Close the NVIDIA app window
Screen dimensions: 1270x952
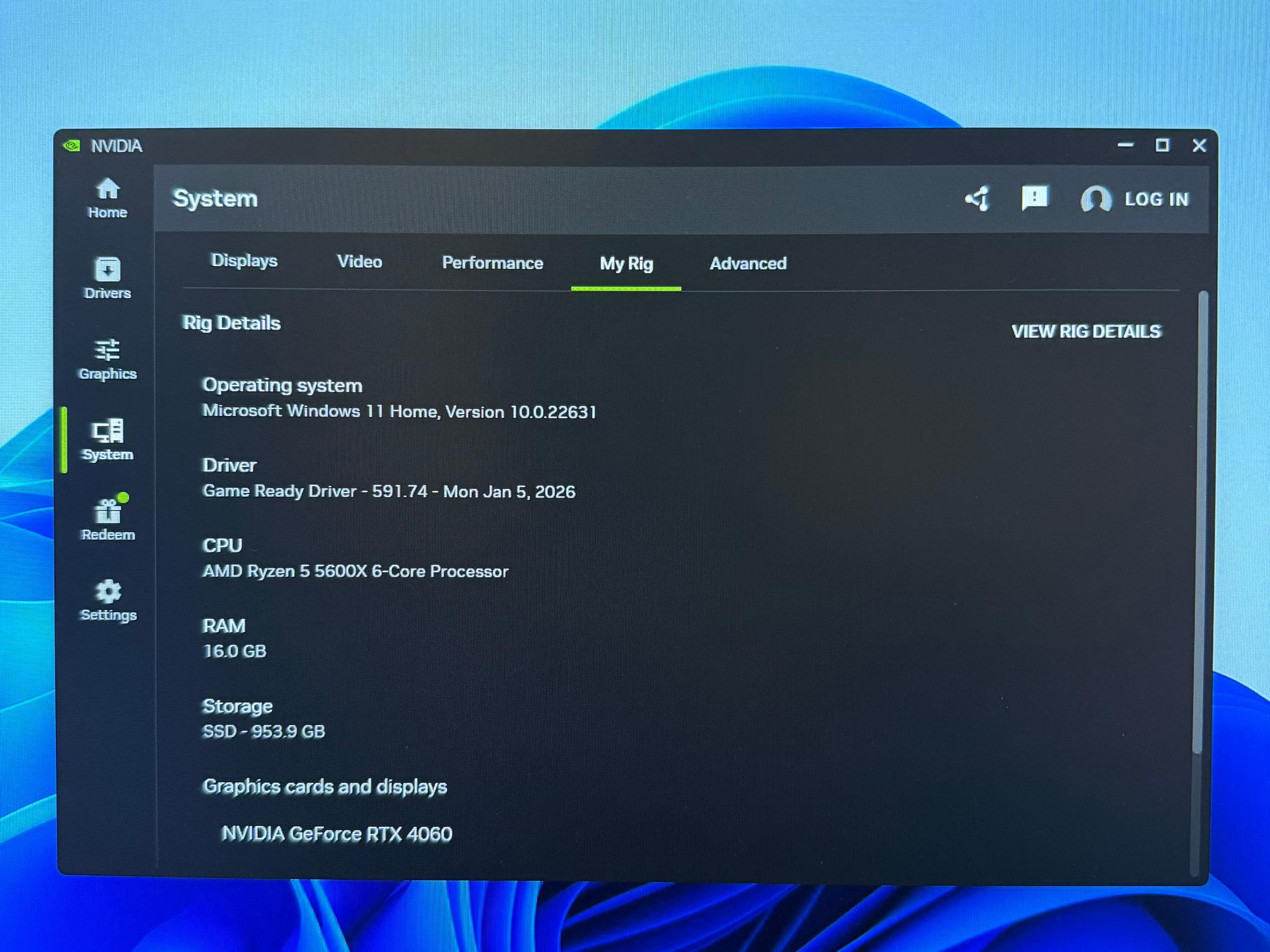click(x=1199, y=146)
